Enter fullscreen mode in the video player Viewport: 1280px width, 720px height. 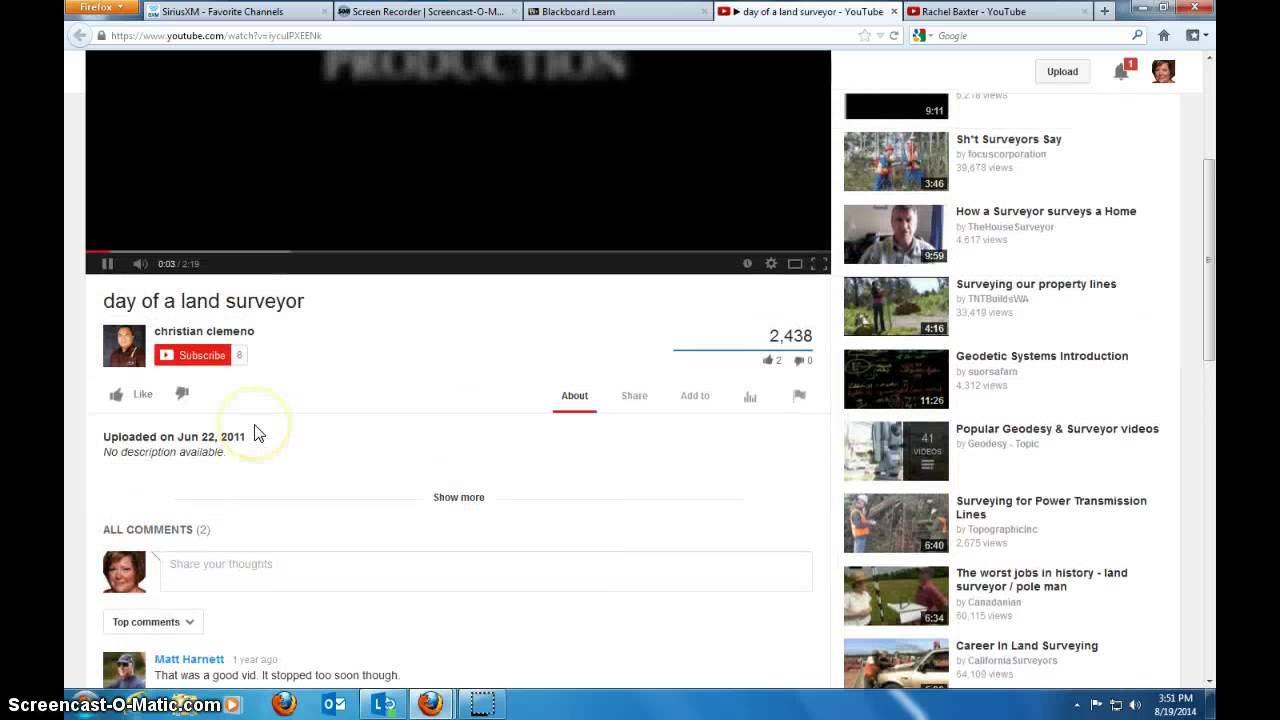point(818,264)
